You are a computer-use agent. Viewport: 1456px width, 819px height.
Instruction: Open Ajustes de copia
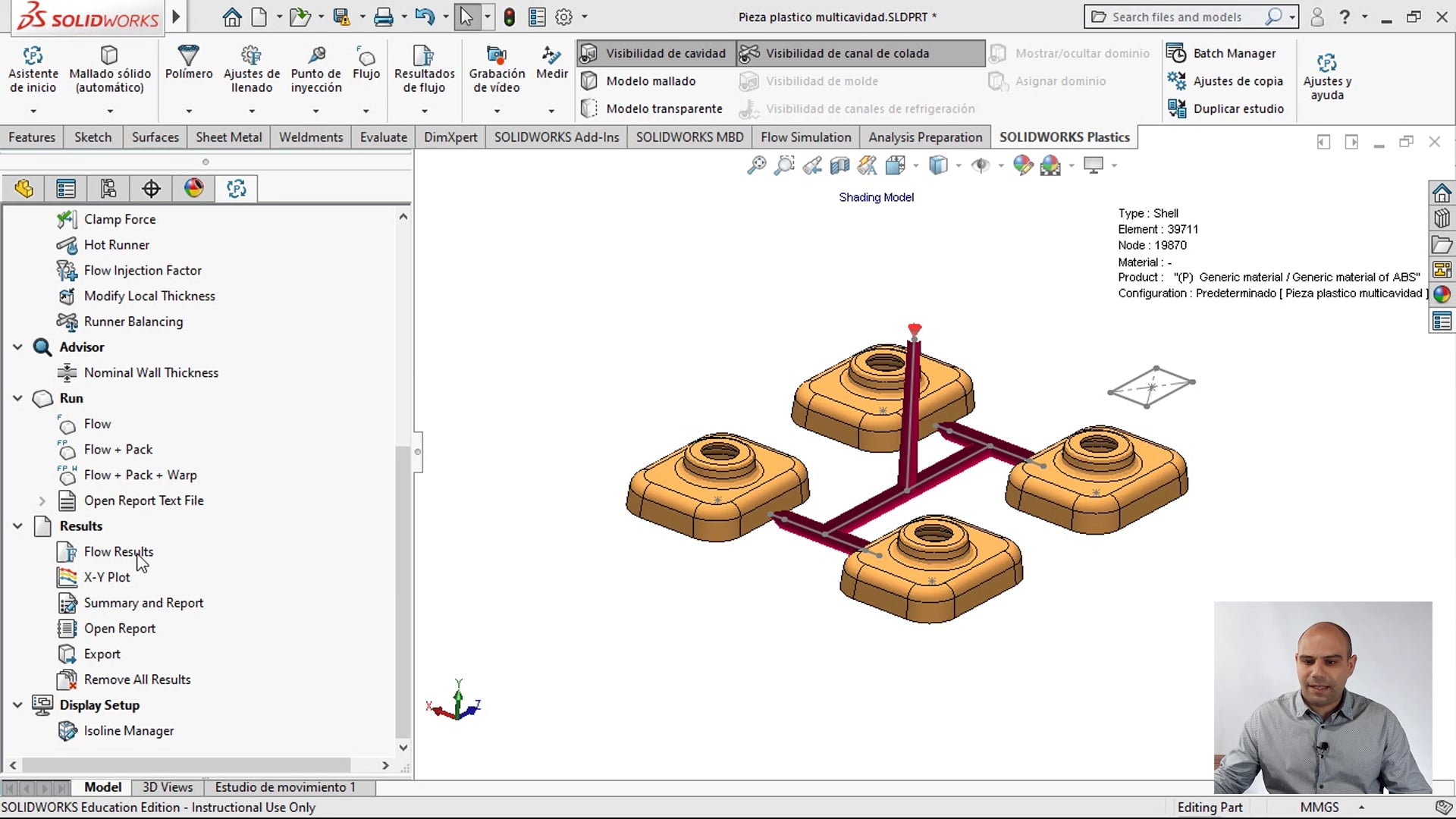tap(1225, 80)
